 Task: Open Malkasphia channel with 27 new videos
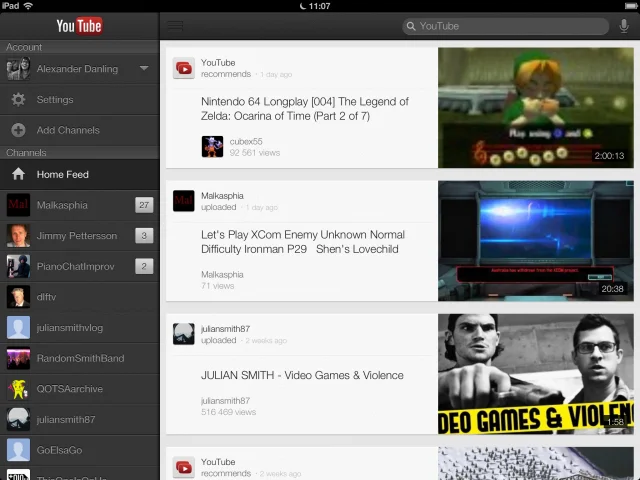point(62,205)
